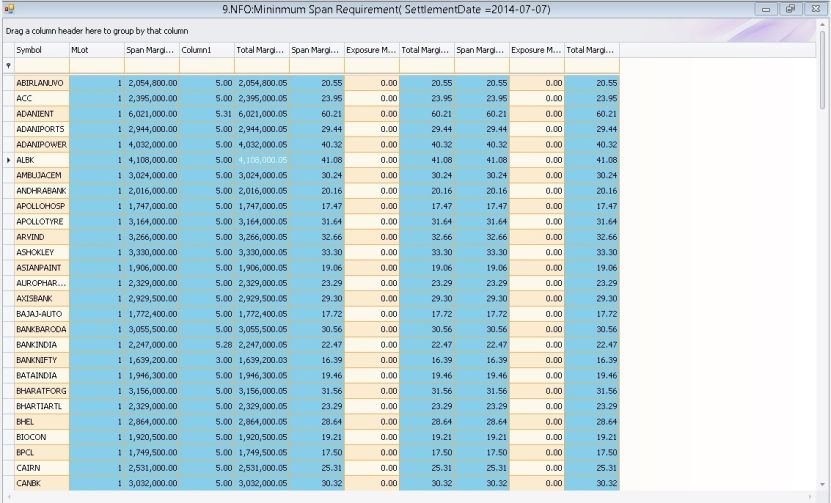Image resolution: width=831 pixels, height=503 pixels.
Task: Click the 3.00 value in BANKNIFTY row
Action: pyautogui.click(x=207, y=359)
